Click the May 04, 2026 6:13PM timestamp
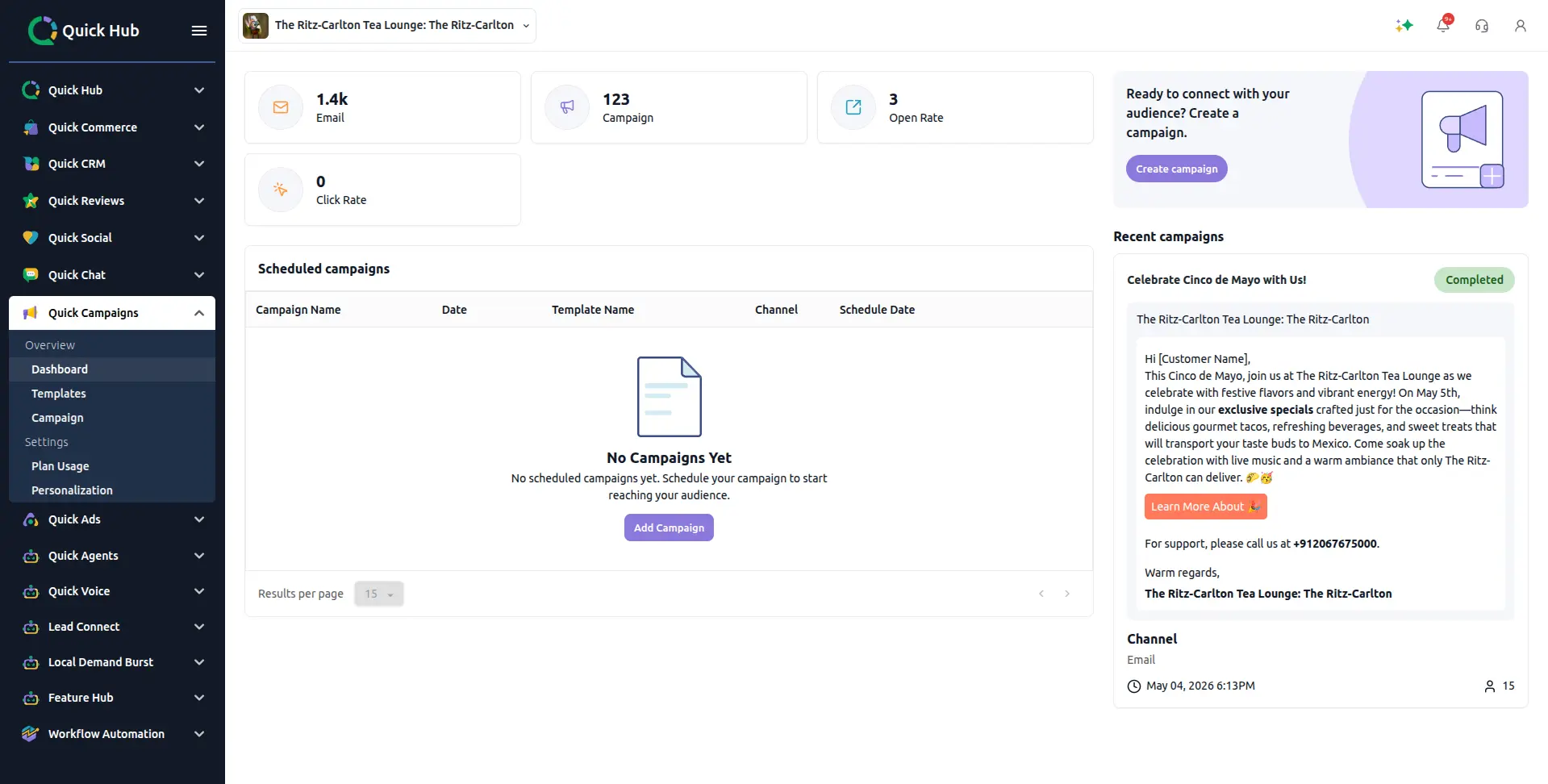This screenshot has width=1548, height=784. click(x=1200, y=686)
